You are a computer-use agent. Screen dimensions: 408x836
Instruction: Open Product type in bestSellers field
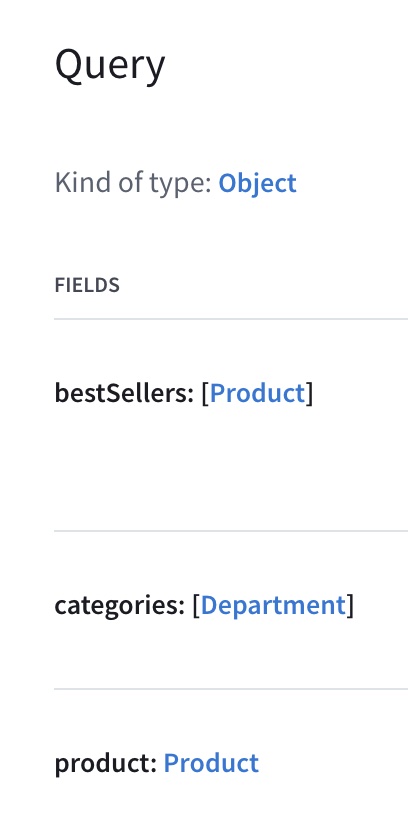click(257, 393)
